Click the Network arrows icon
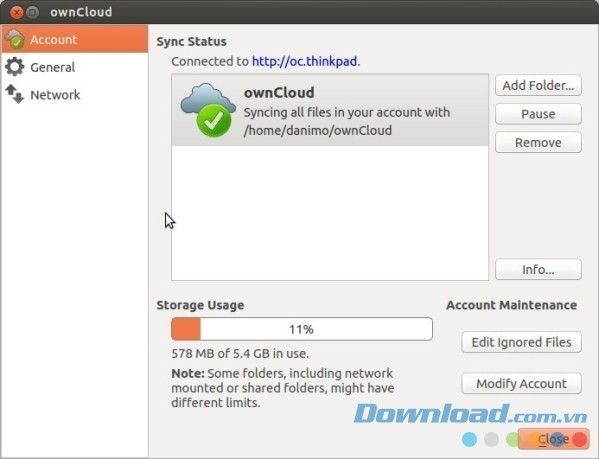This screenshot has width=599, height=459. (x=15, y=94)
